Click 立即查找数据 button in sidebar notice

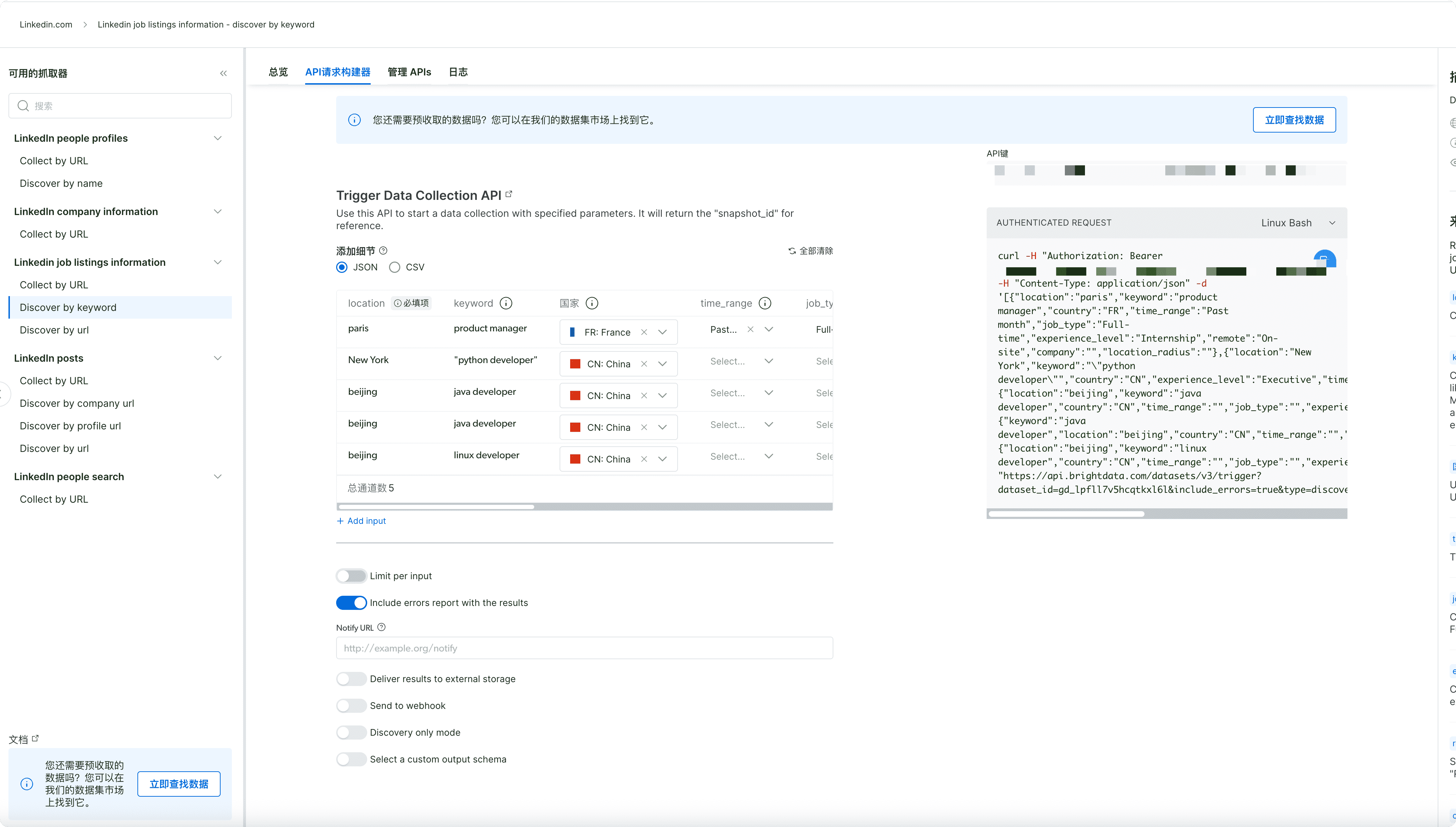(179, 784)
